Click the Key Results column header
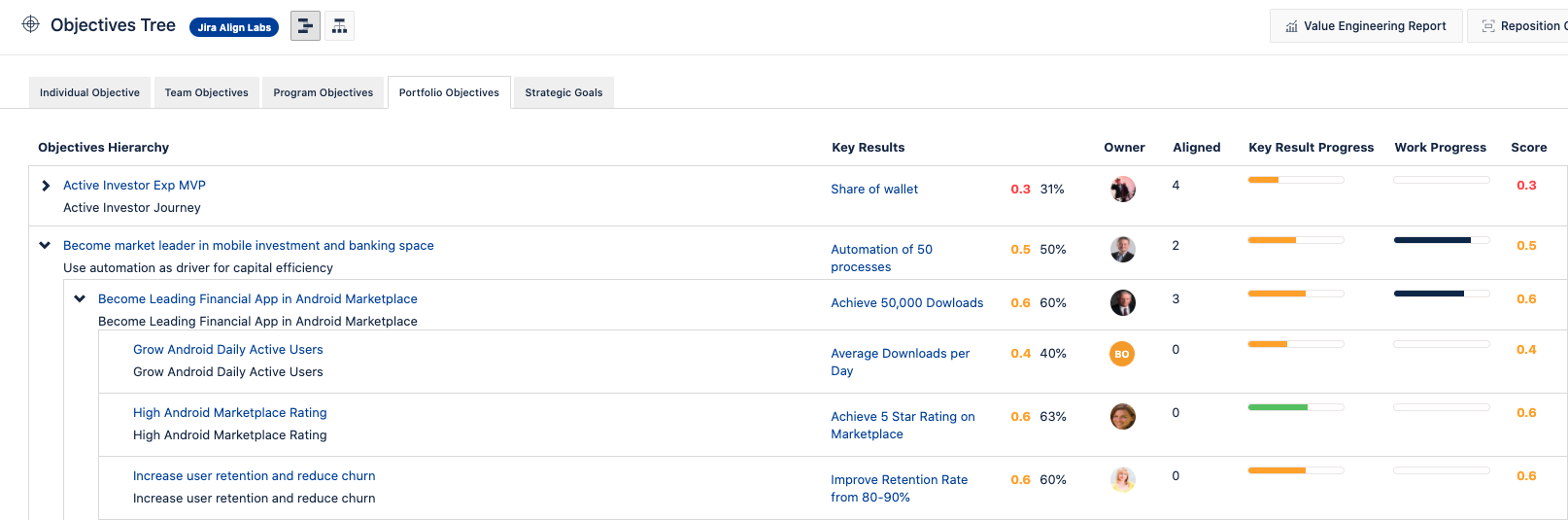The image size is (1568, 520). [868, 147]
